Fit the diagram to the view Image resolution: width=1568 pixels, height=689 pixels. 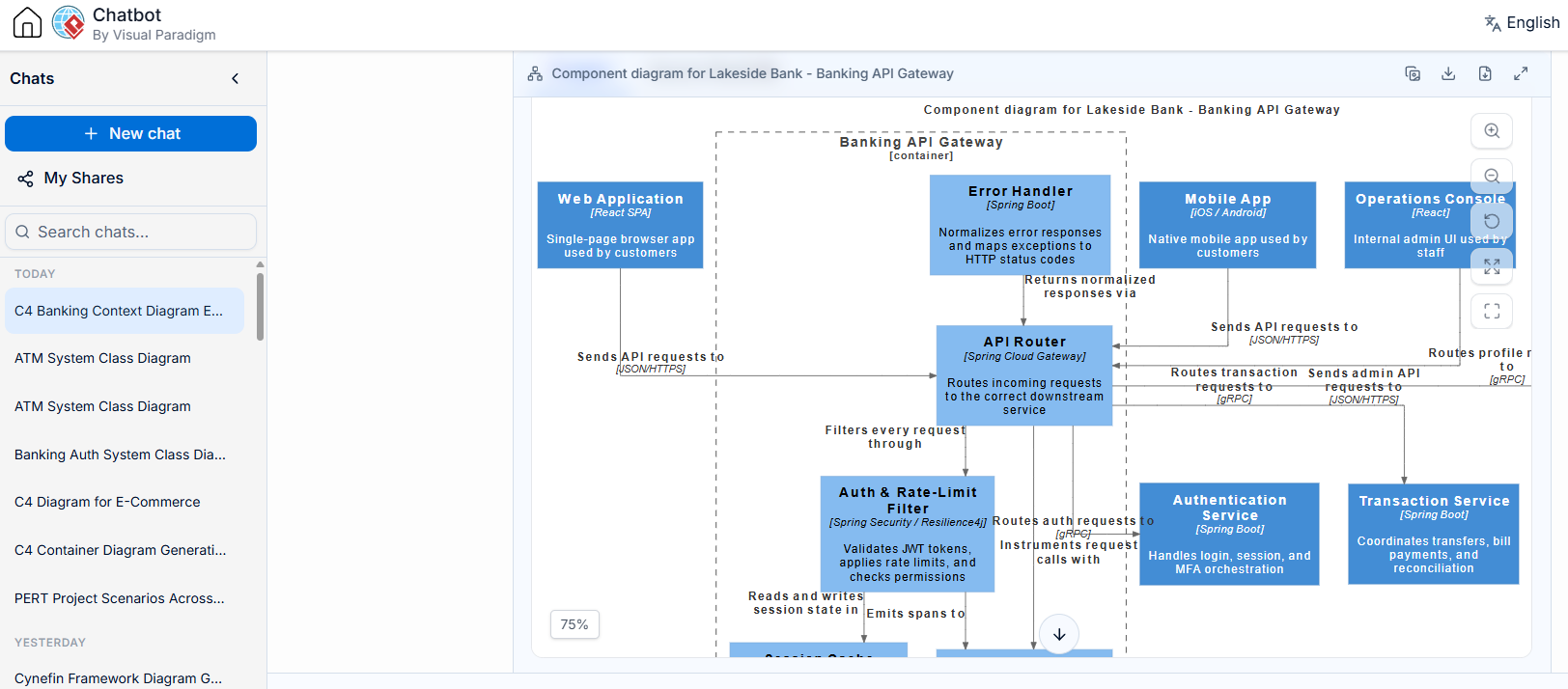coord(1492,266)
